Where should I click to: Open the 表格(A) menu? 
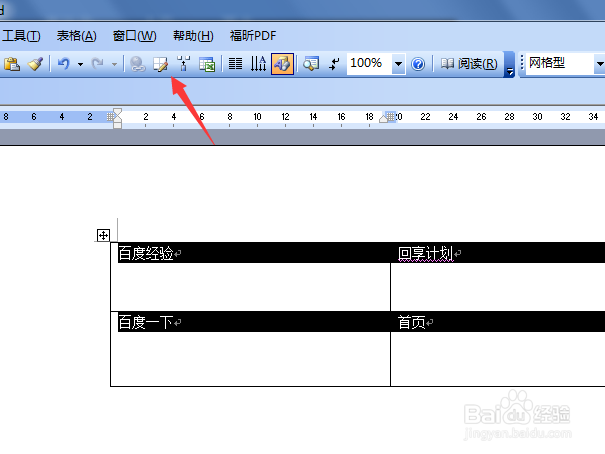[x=76, y=36]
